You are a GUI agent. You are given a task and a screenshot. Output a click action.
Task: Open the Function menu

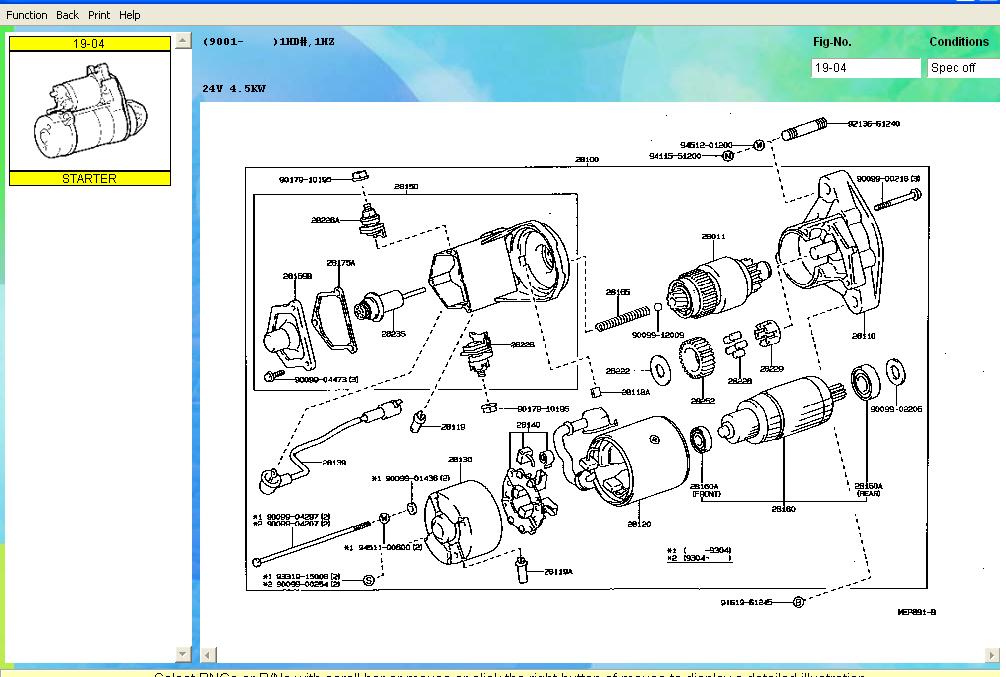(26, 15)
